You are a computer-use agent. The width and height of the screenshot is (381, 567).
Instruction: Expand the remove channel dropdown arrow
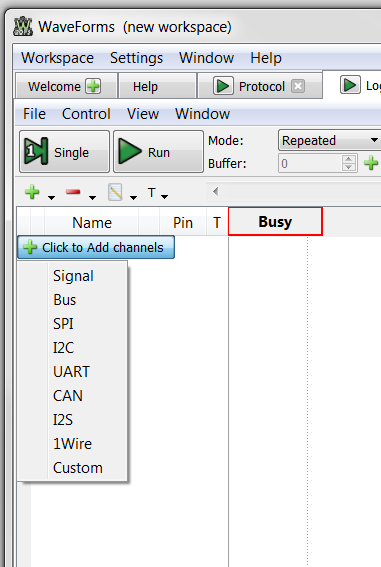click(93, 197)
